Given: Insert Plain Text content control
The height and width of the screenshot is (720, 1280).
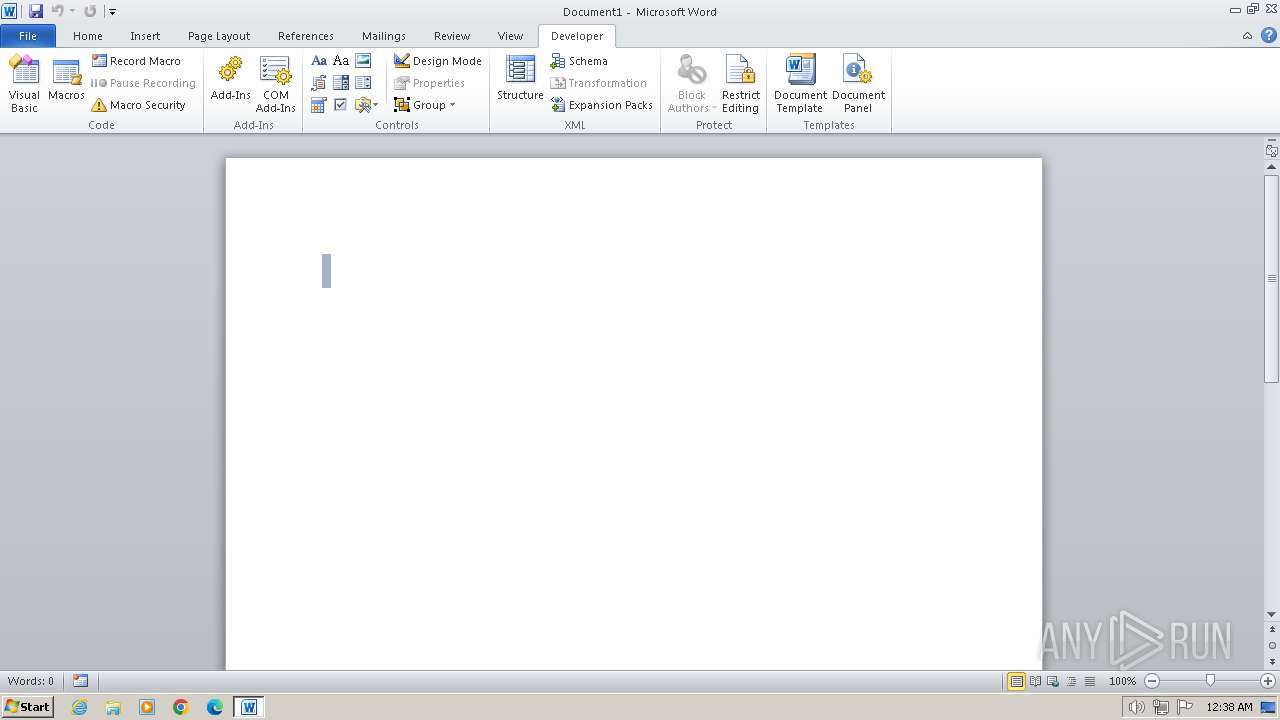Looking at the screenshot, I should [341, 61].
